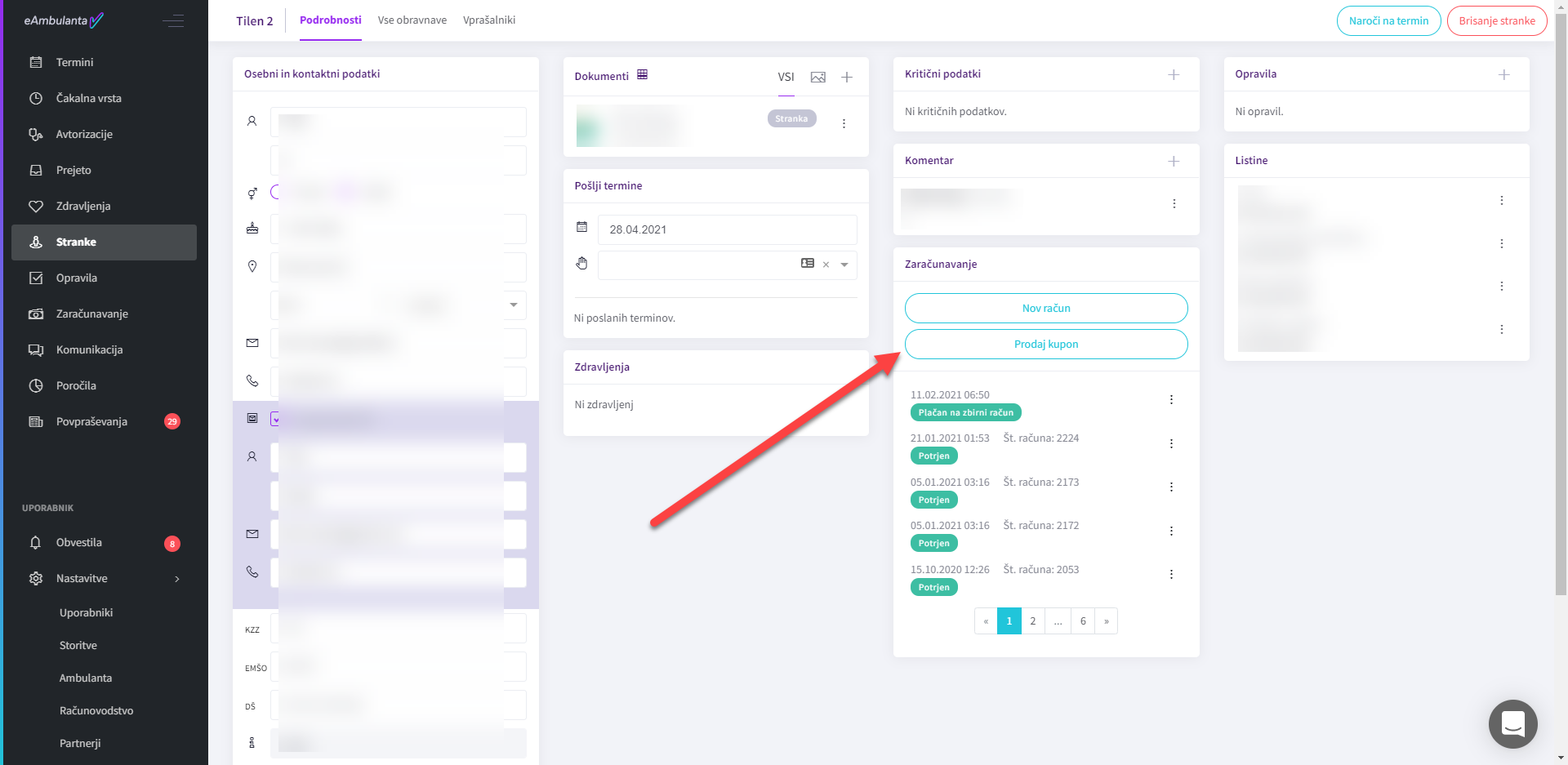Toggle the purple checkbox in contact section
Screen dimensions: 1568x765
tap(276, 419)
